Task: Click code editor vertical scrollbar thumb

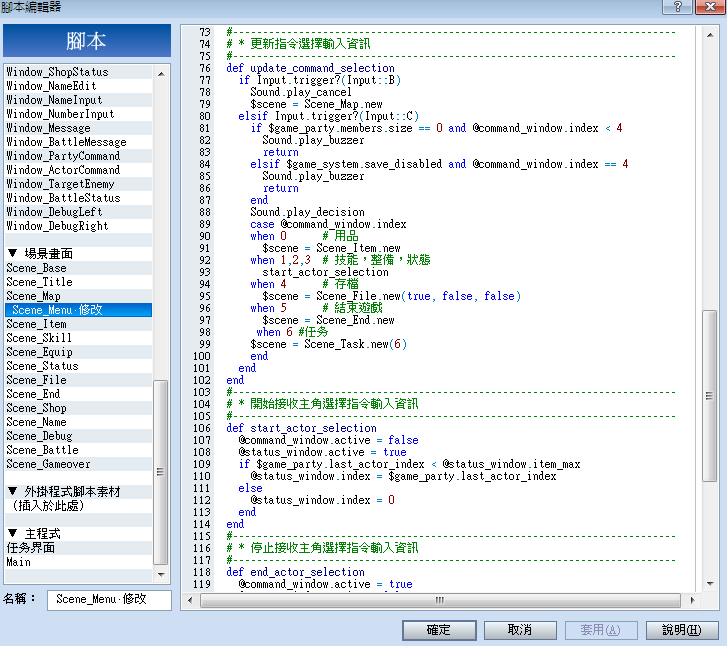Action: 709,396
